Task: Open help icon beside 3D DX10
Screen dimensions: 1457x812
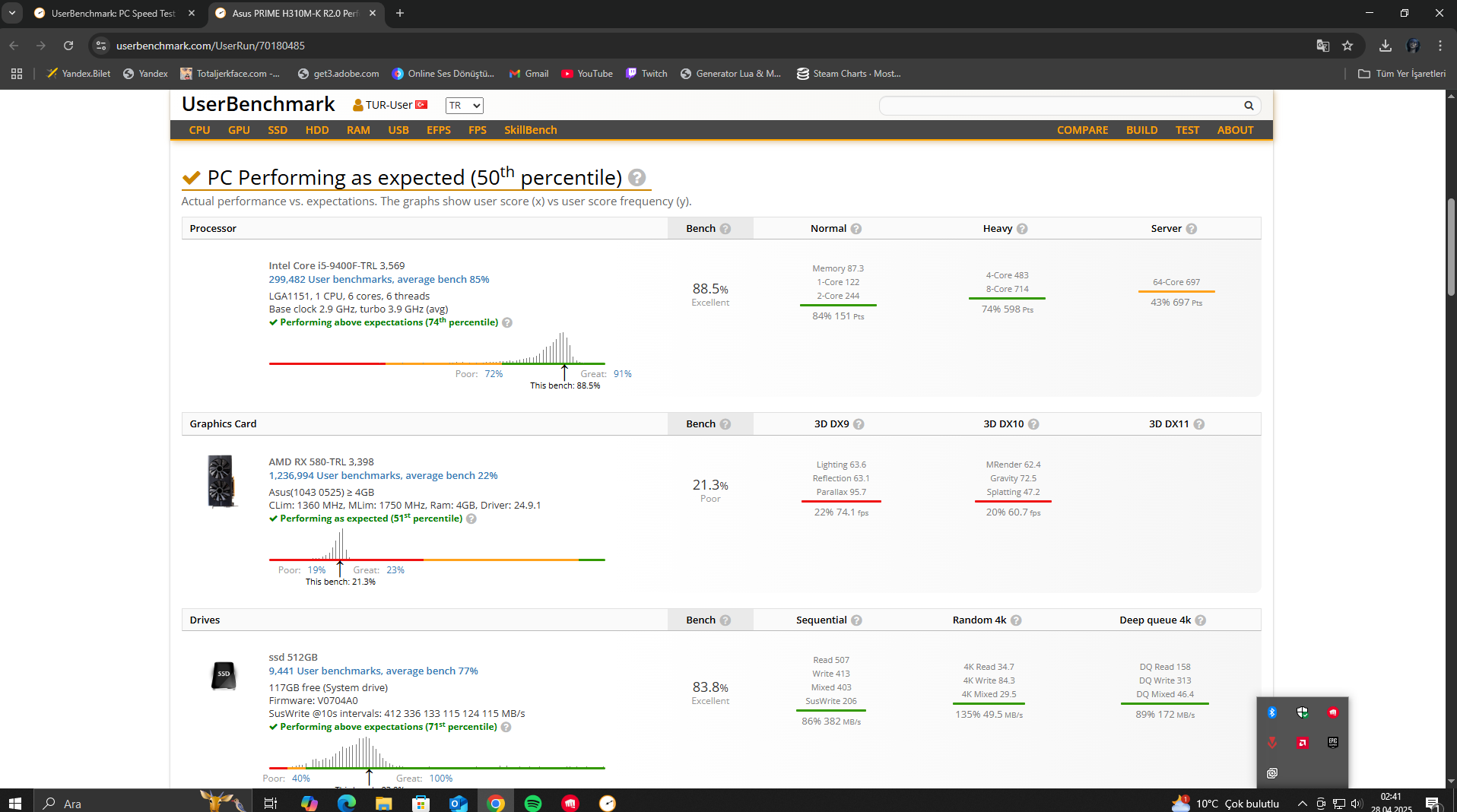Action: click(x=1033, y=424)
